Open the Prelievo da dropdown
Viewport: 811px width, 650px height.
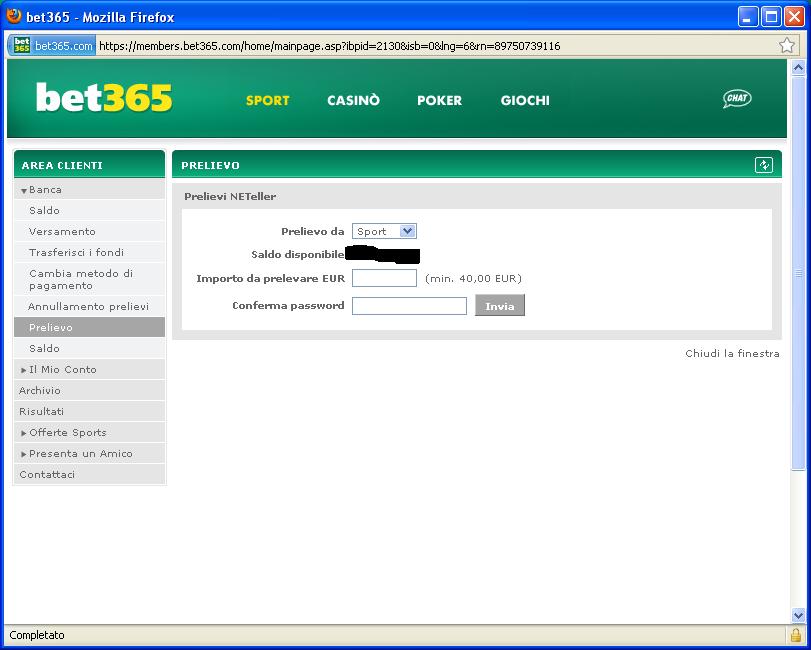coord(384,231)
